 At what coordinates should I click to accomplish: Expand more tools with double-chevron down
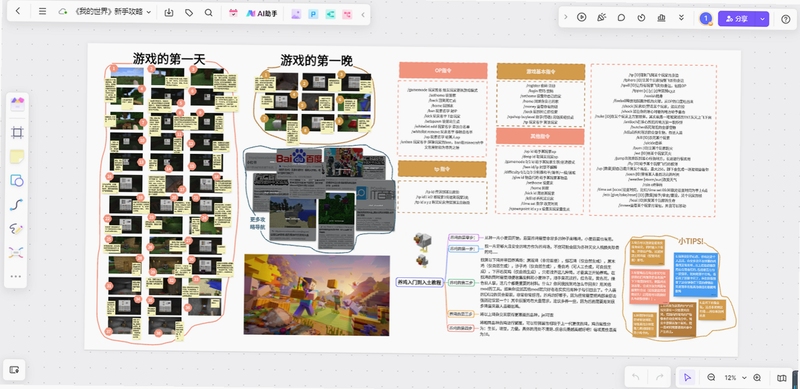(681, 18)
